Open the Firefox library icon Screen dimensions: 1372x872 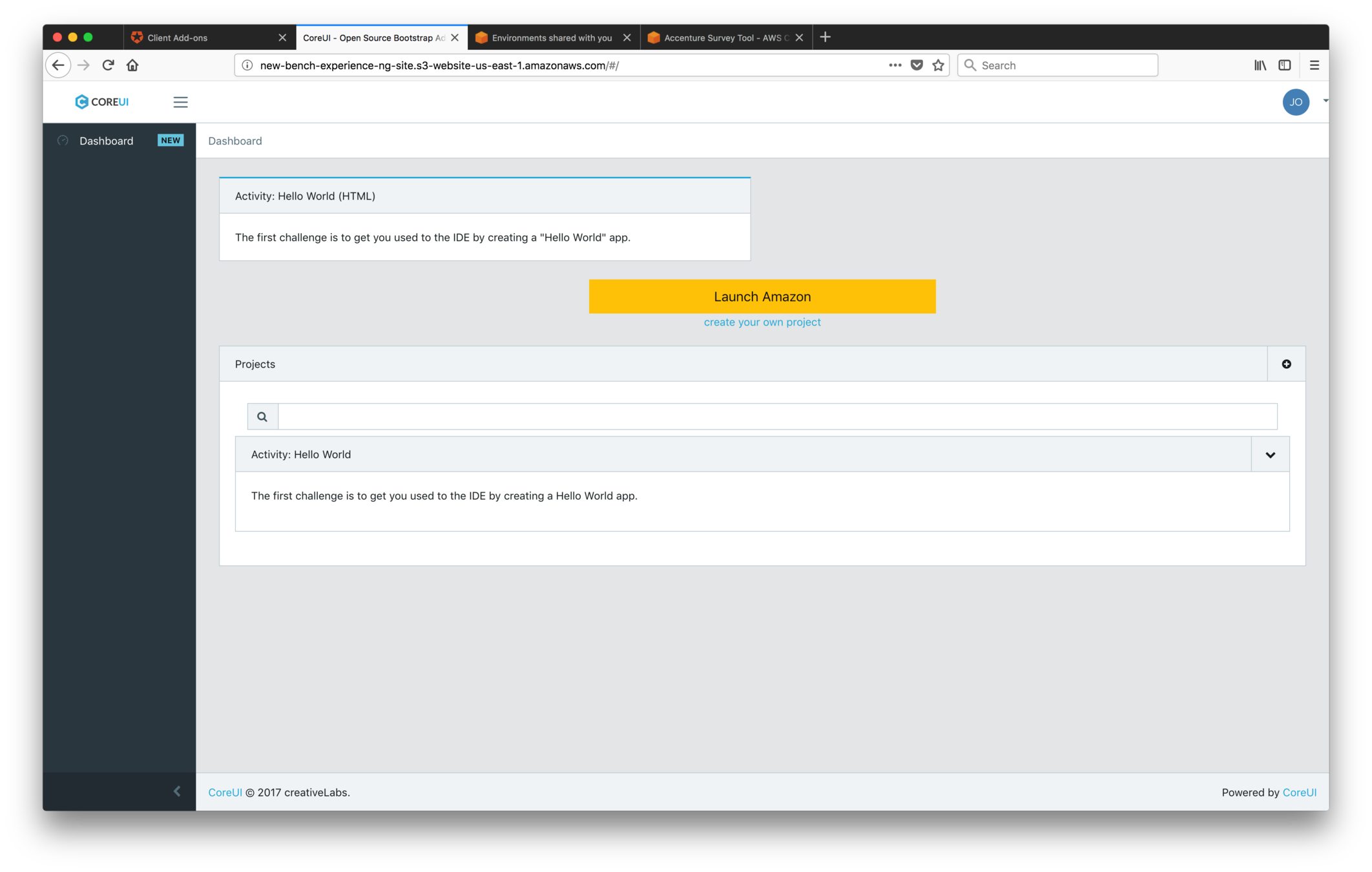[1260, 65]
